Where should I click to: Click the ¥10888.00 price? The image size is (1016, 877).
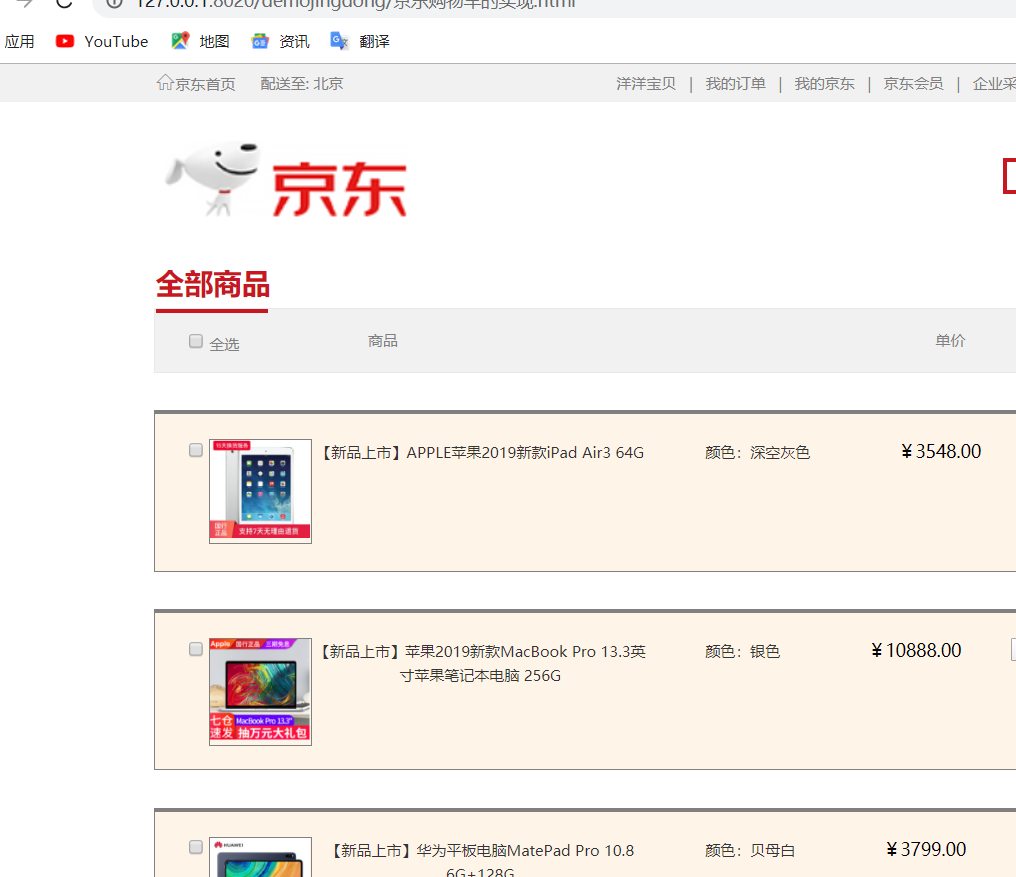[x=916, y=650]
